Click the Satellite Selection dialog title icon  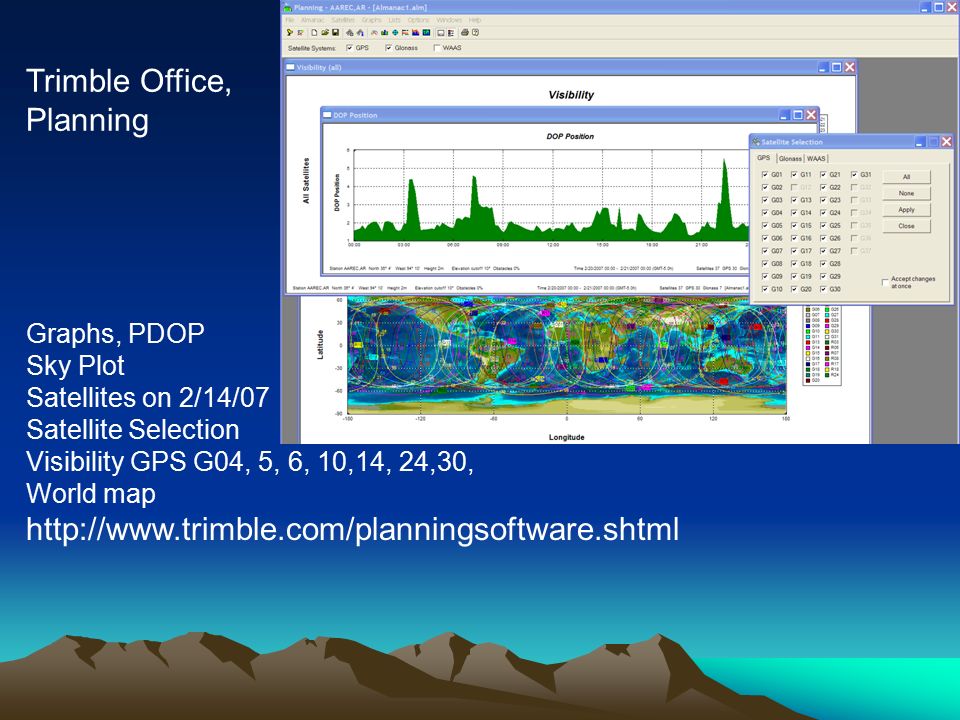[756, 141]
